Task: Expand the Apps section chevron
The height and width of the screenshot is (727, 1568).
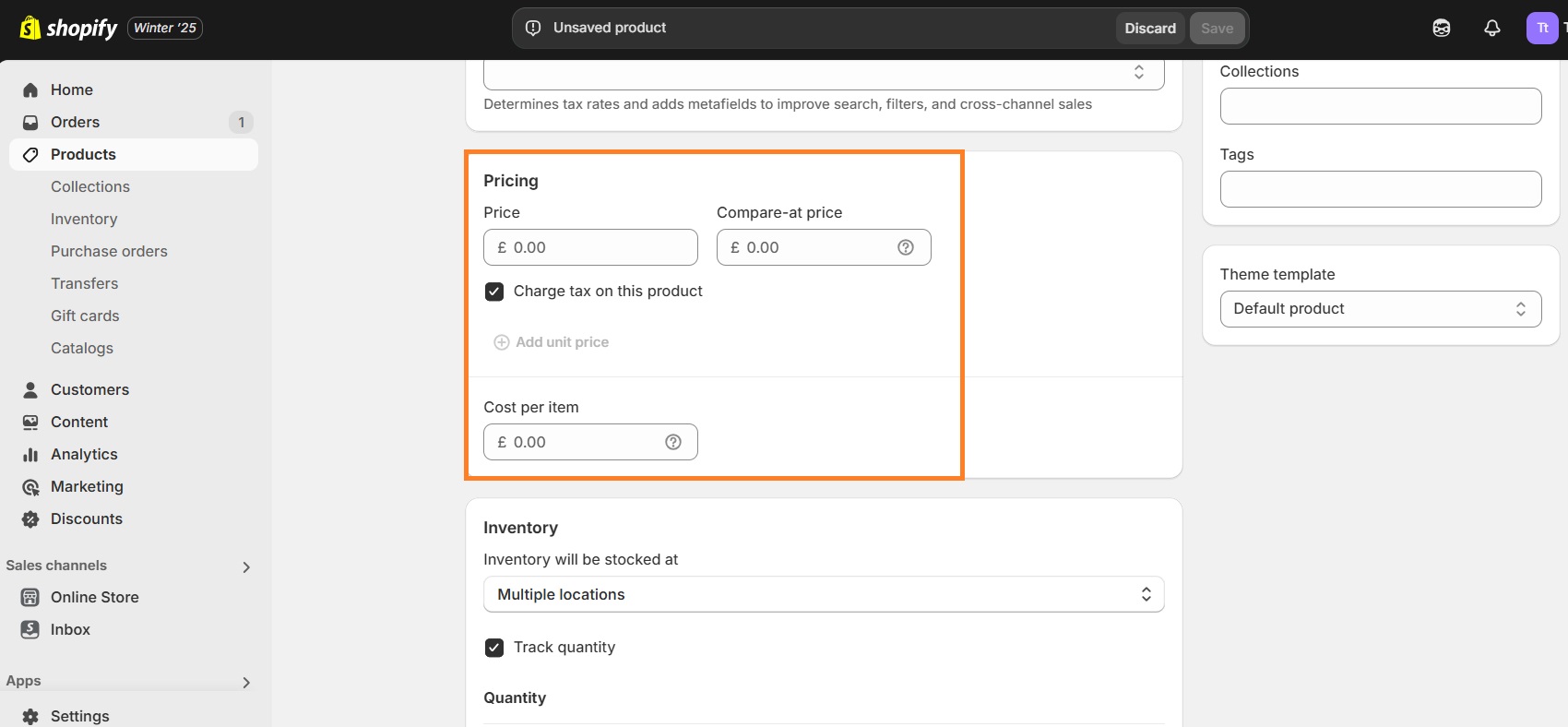Action: (x=245, y=682)
